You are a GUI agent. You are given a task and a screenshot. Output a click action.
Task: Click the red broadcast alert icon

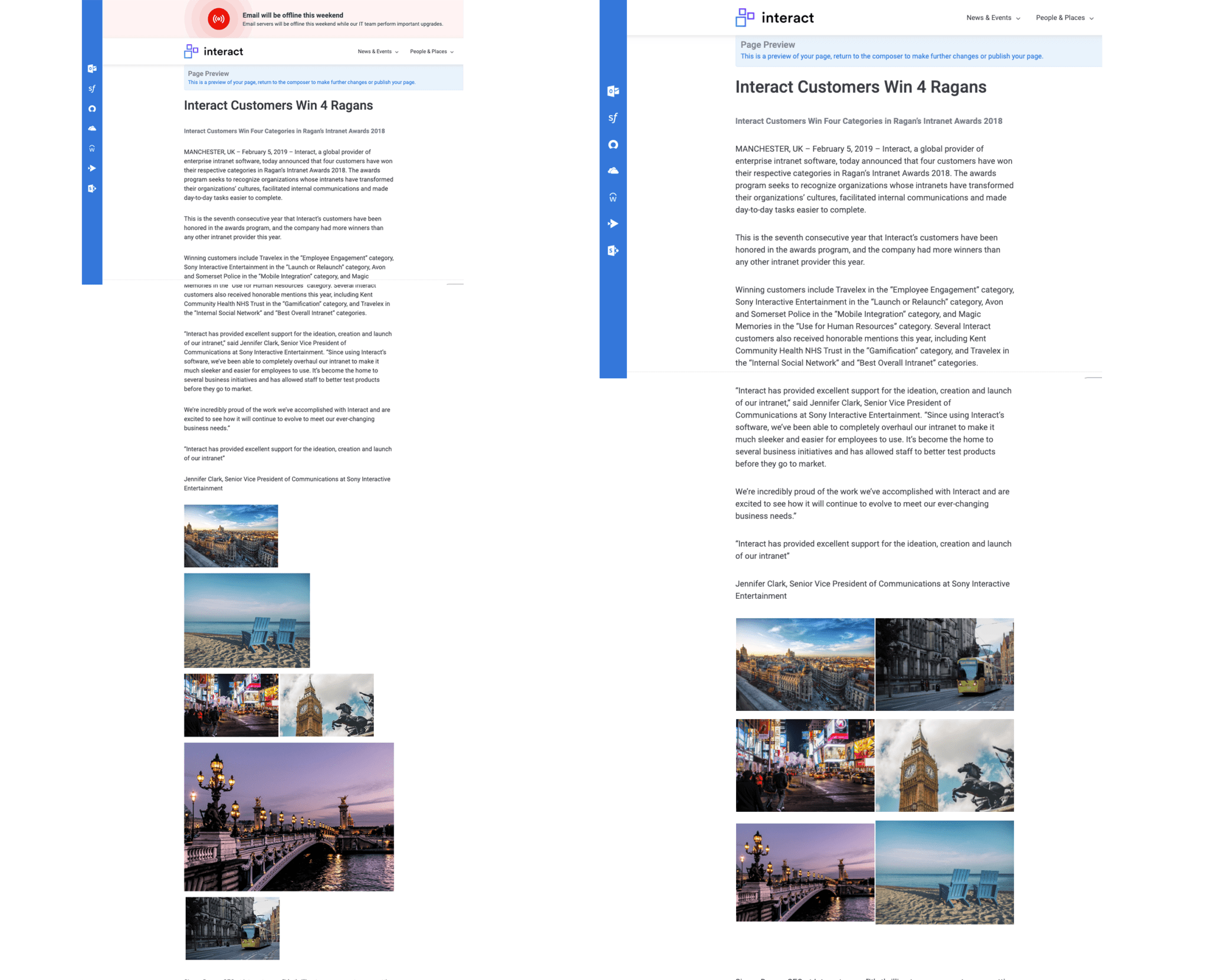pos(219,19)
